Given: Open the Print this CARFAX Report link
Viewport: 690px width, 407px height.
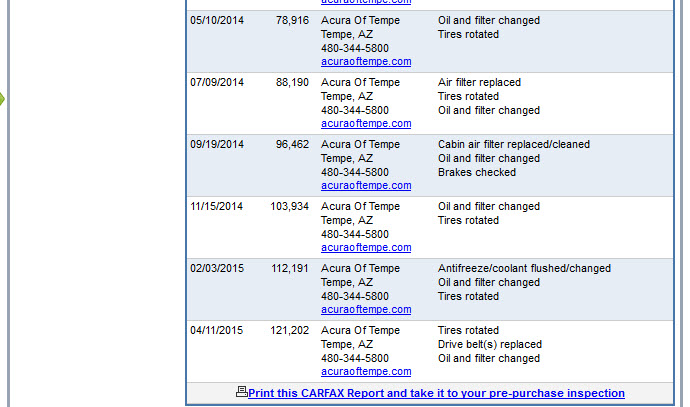Looking at the screenshot, I should (436, 394).
